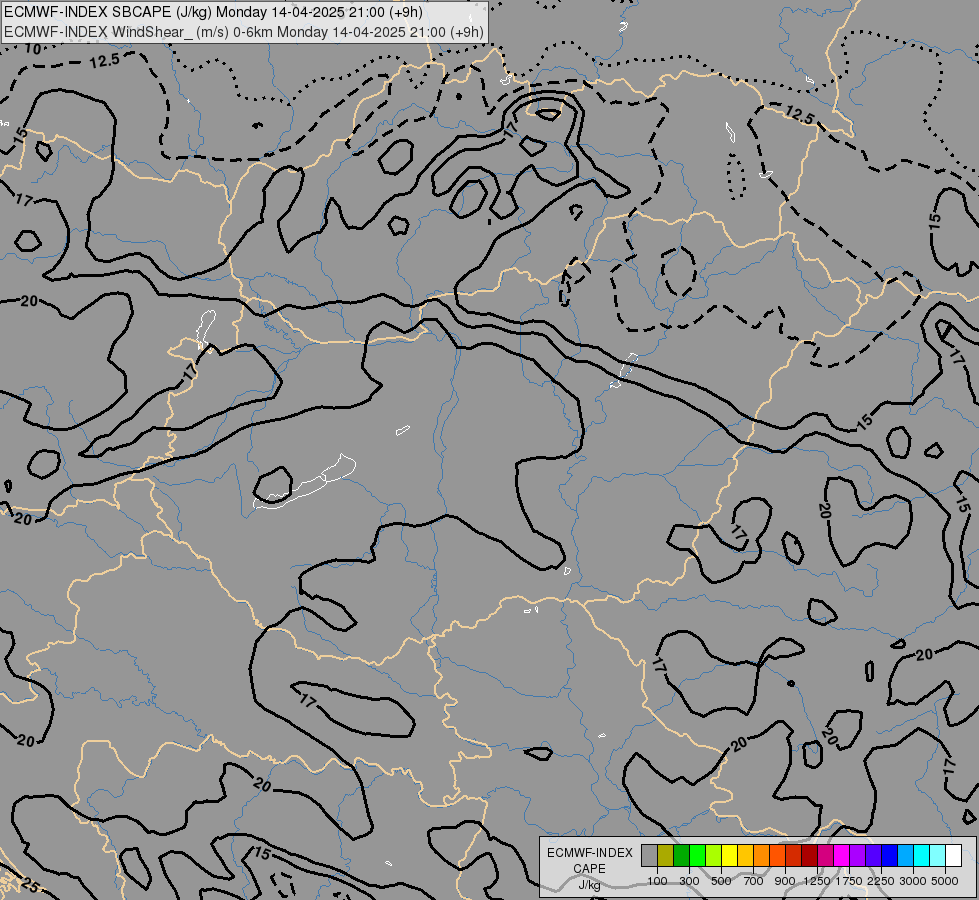Click the CAPE label in the legend
Screen dimensions: 979x900
pos(589,869)
